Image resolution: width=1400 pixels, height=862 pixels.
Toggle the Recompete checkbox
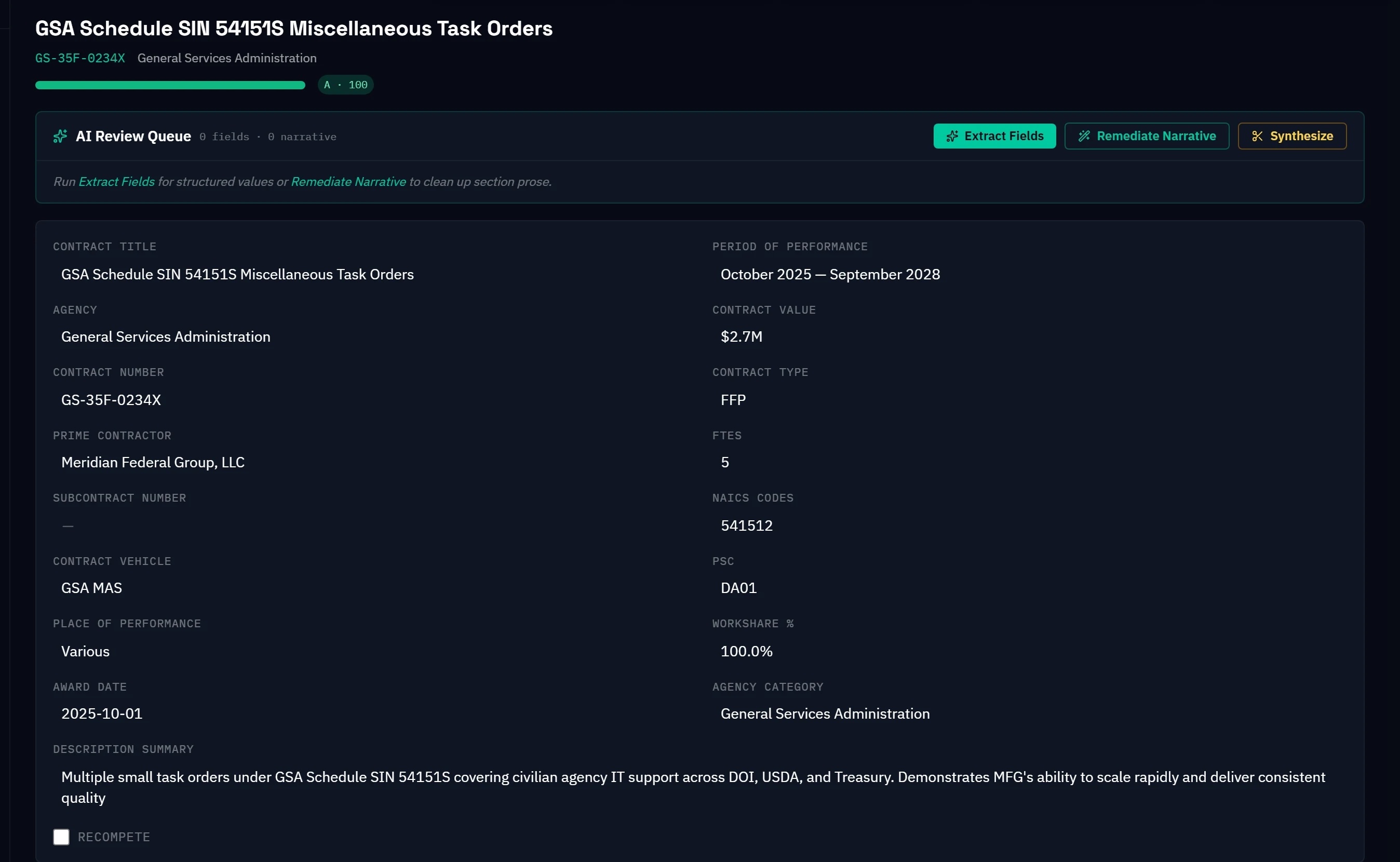[x=61, y=837]
